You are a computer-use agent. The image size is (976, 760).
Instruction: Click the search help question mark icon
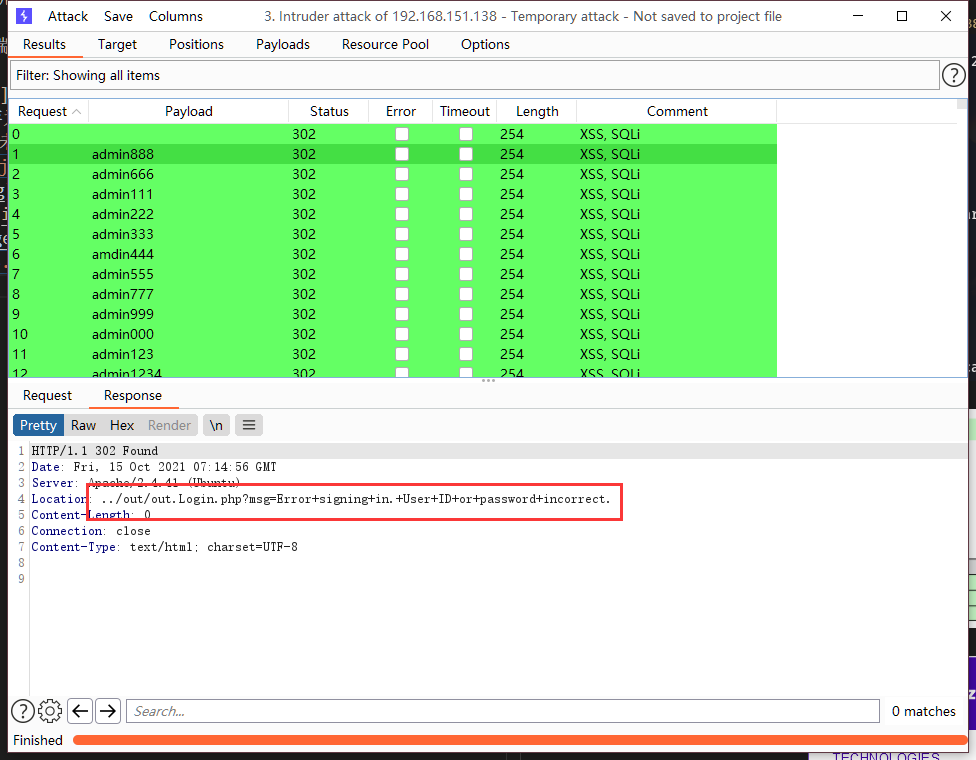pos(23,711)
